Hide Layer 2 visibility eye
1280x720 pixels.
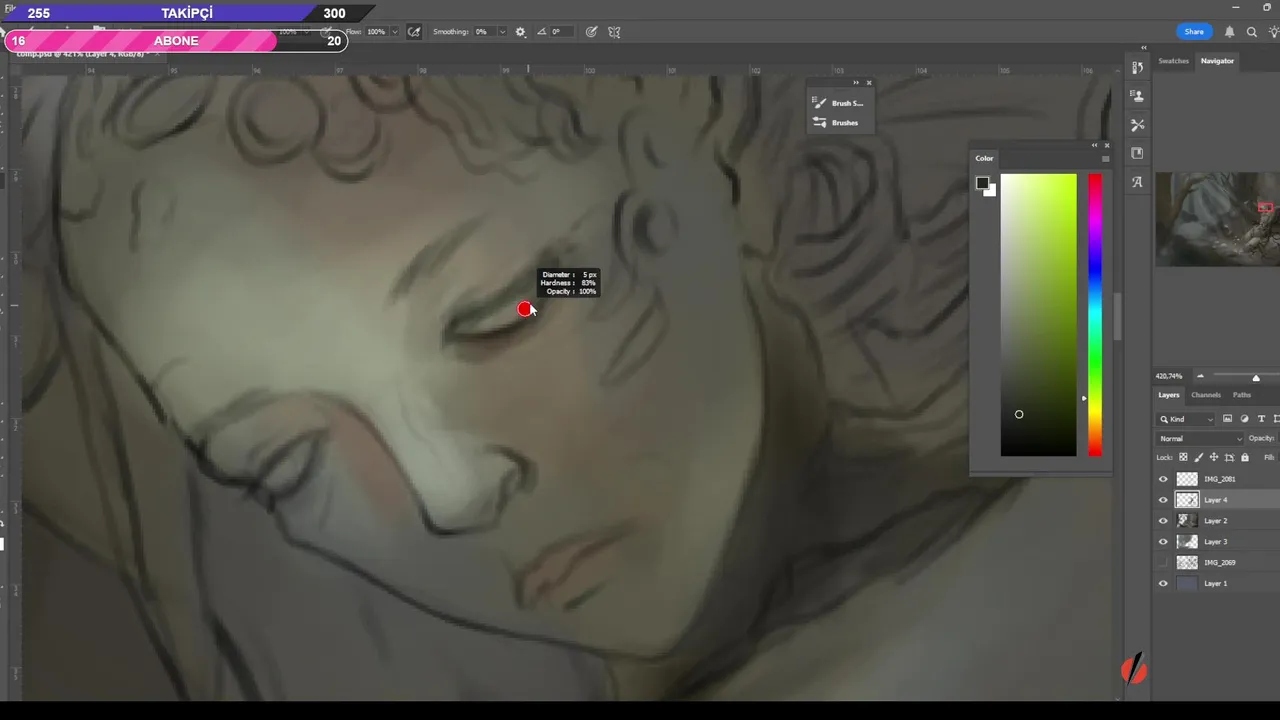tap(1163, 521)
